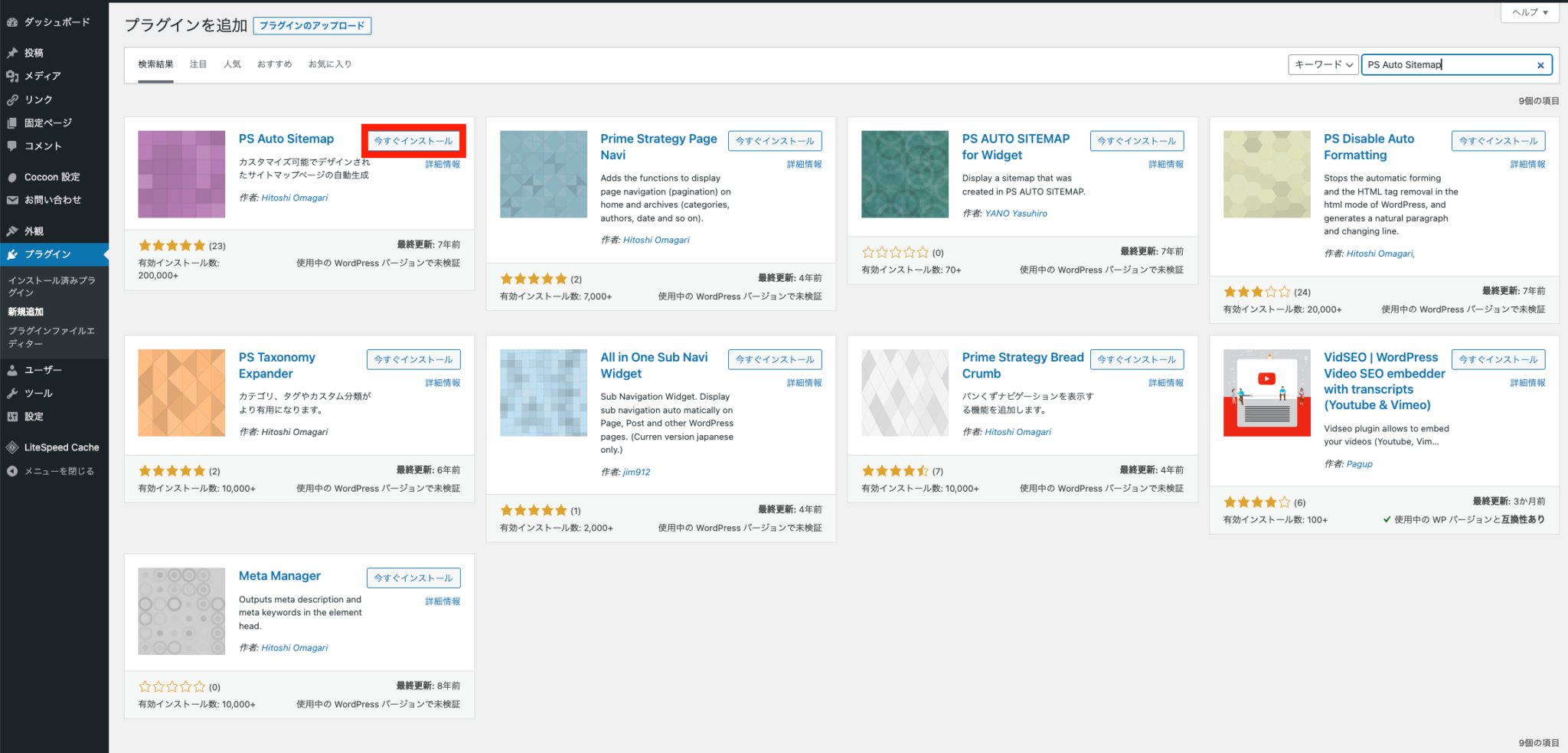1568x753 pixels.
Task: Click the Upload Plugin button
Action: (x=312, y=26)
